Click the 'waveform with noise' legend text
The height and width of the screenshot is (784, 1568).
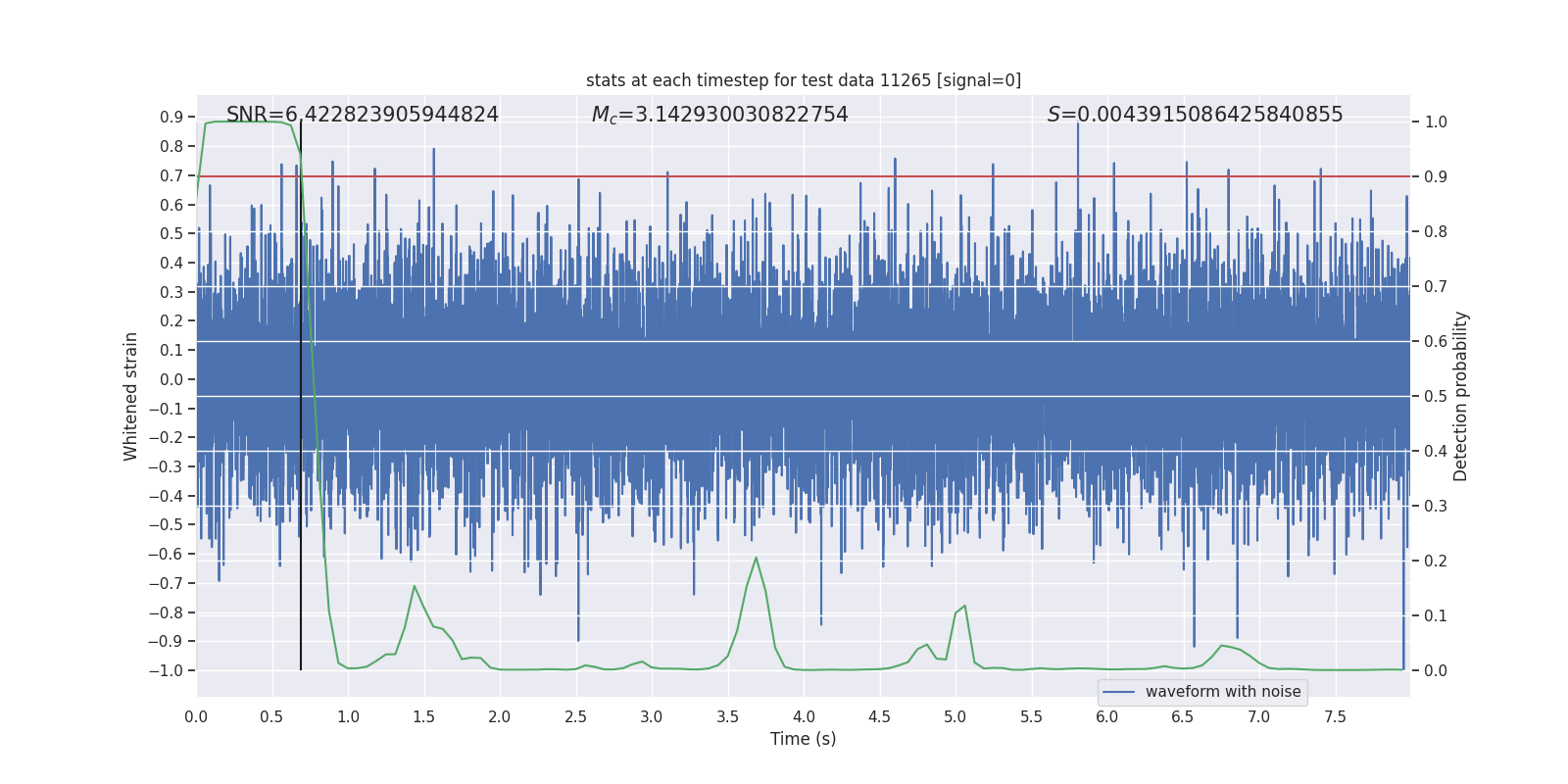click(x=1223, y=692)
